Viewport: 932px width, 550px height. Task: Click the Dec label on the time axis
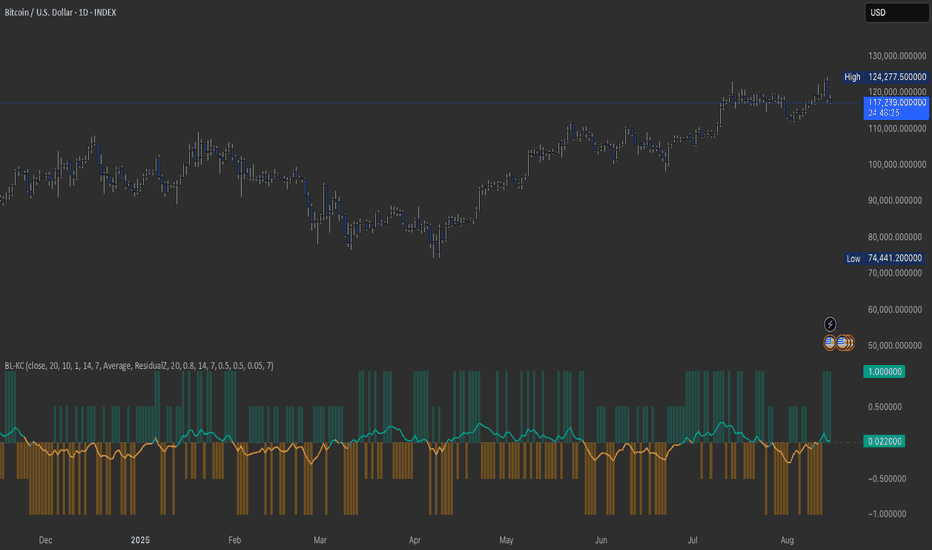pyautogui.click(x=45, y=540)
